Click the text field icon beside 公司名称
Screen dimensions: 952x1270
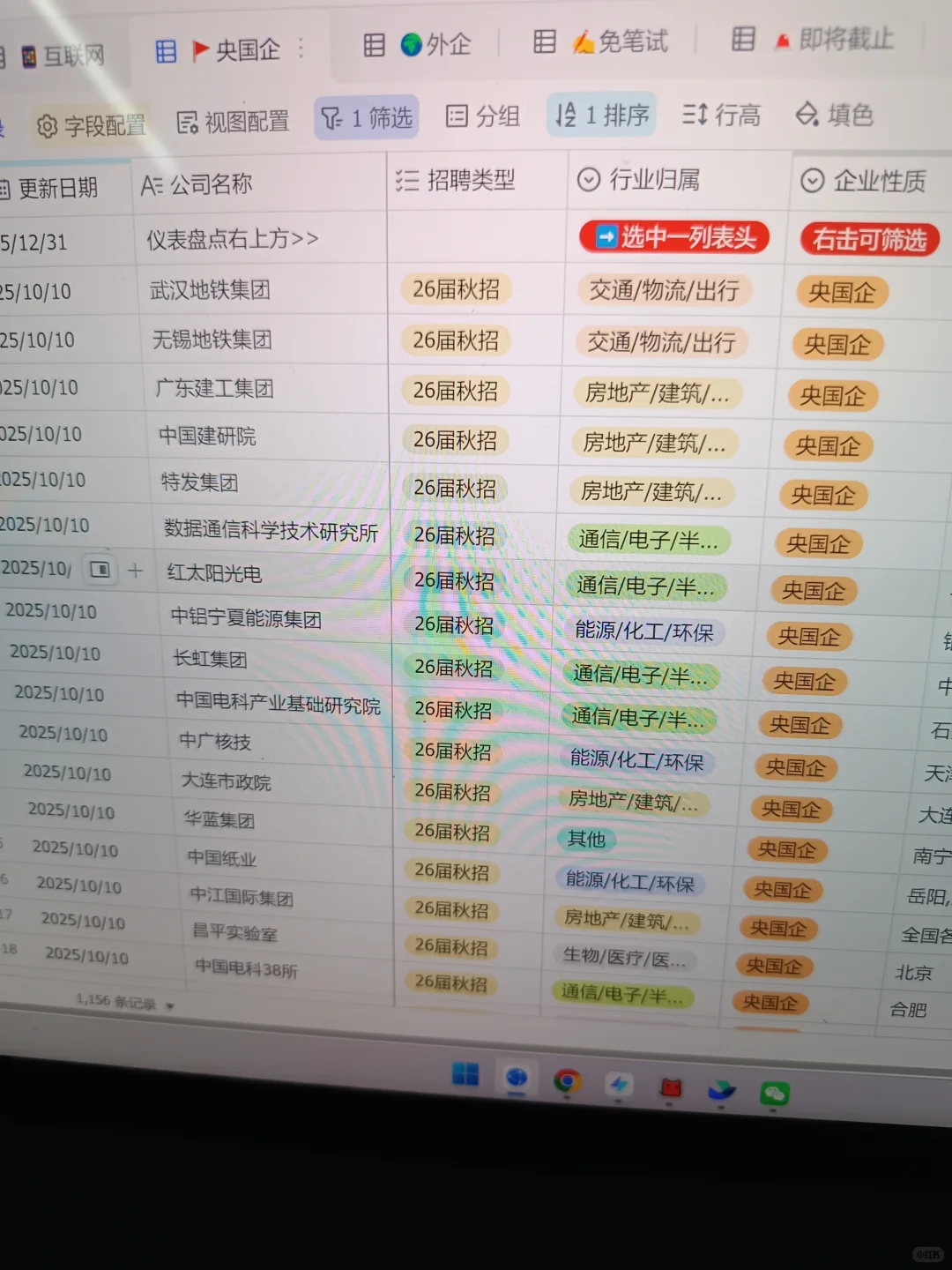point(152,183)
